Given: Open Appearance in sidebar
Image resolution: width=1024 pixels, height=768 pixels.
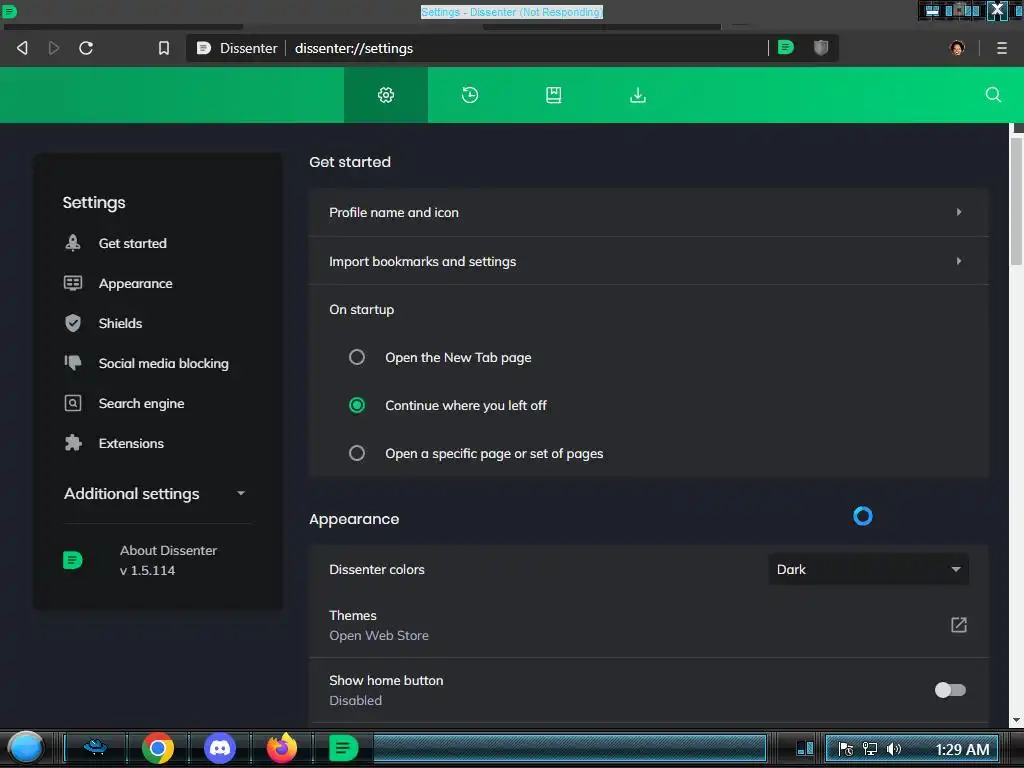Looking at the screenshot, I should pyautogui.click(x=135, y=283).
